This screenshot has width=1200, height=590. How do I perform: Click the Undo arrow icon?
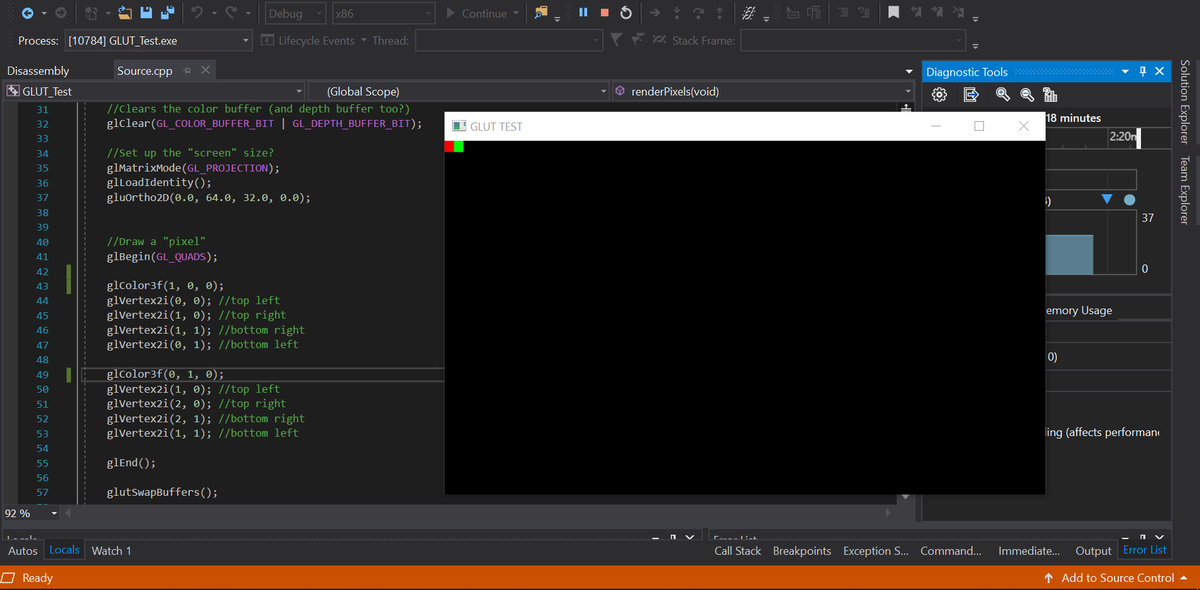click(x=198, y=14)
